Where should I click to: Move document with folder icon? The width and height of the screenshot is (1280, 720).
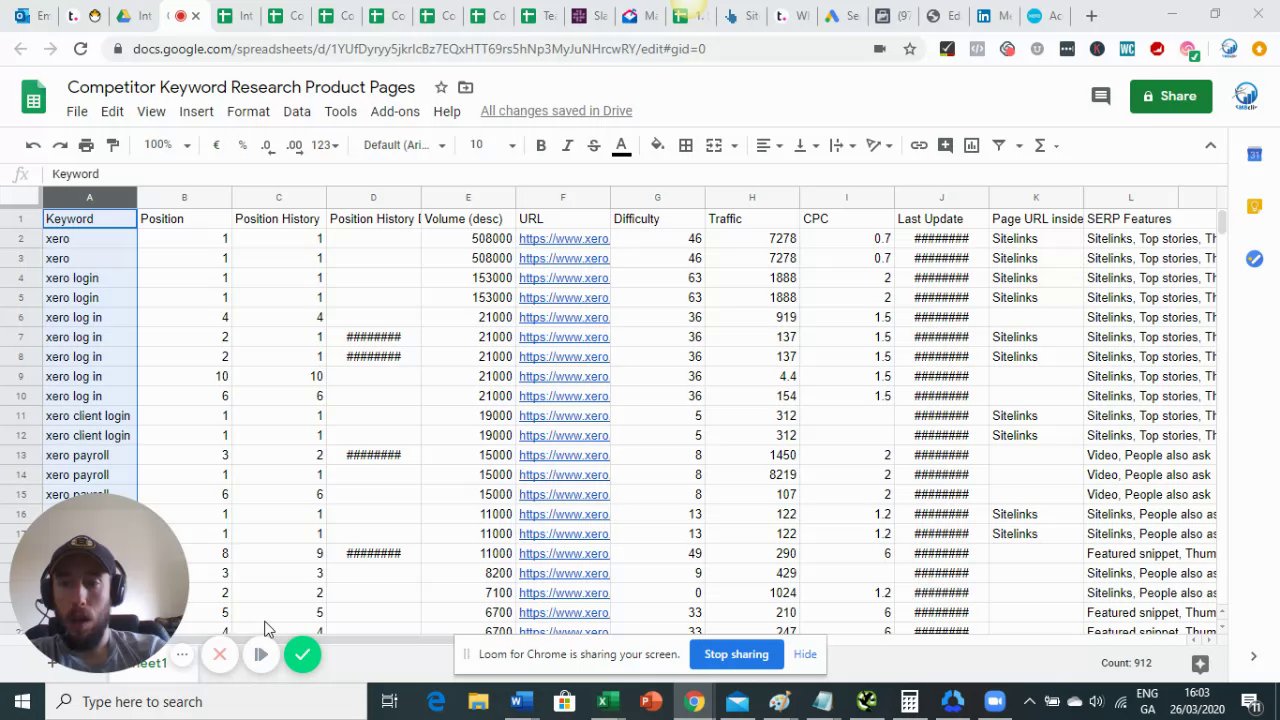pyautogui.click(x=466, y=87)
